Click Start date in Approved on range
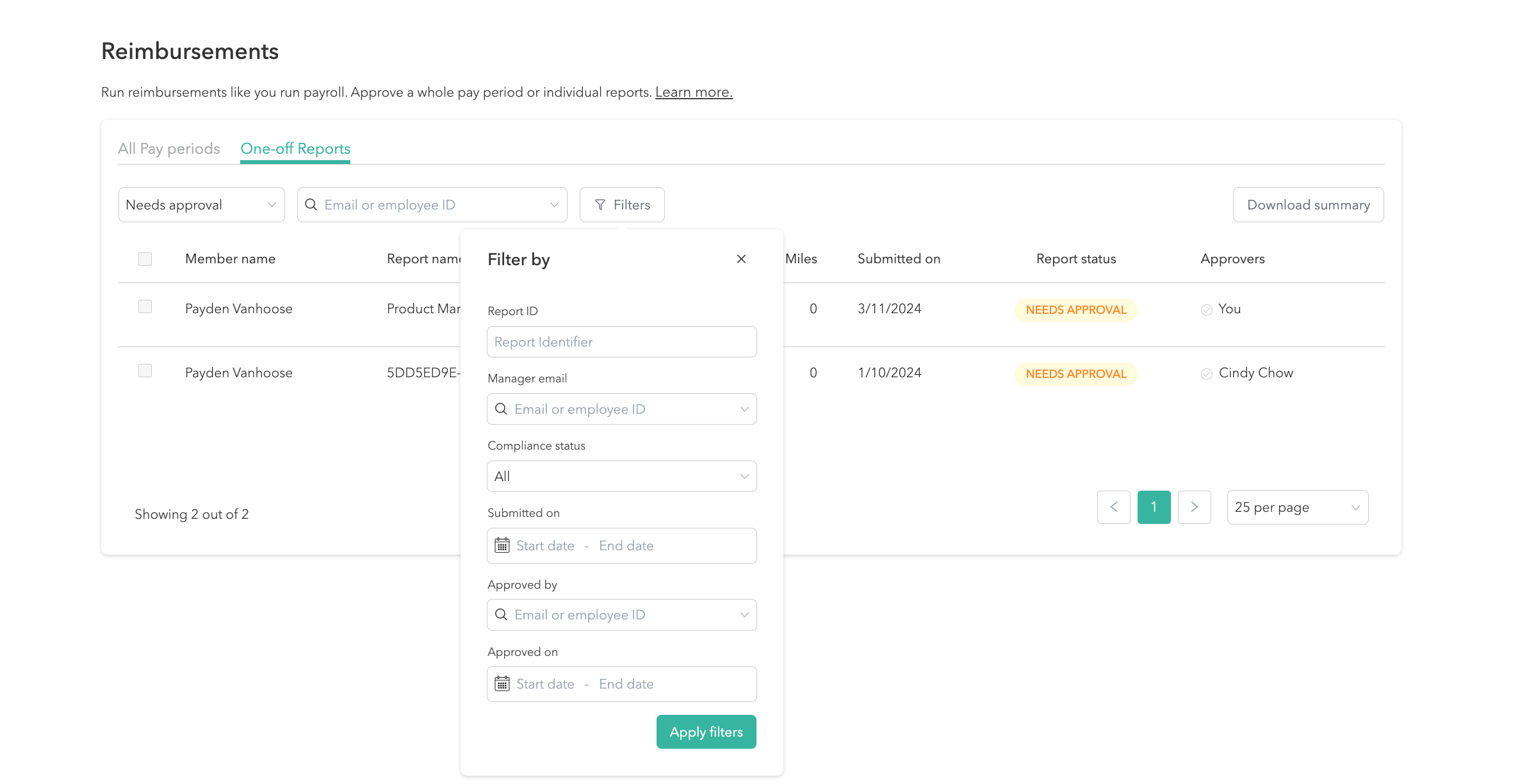The image size is (1536, 784). click(545, 684)
